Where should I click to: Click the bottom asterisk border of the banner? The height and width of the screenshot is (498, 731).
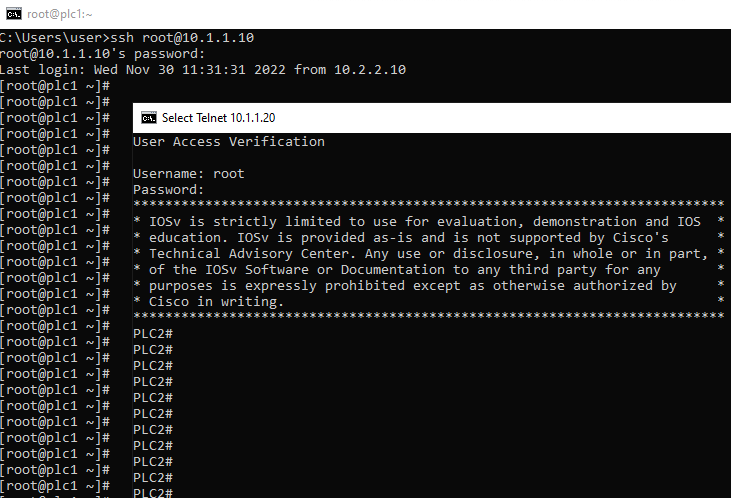coord(429,316)
